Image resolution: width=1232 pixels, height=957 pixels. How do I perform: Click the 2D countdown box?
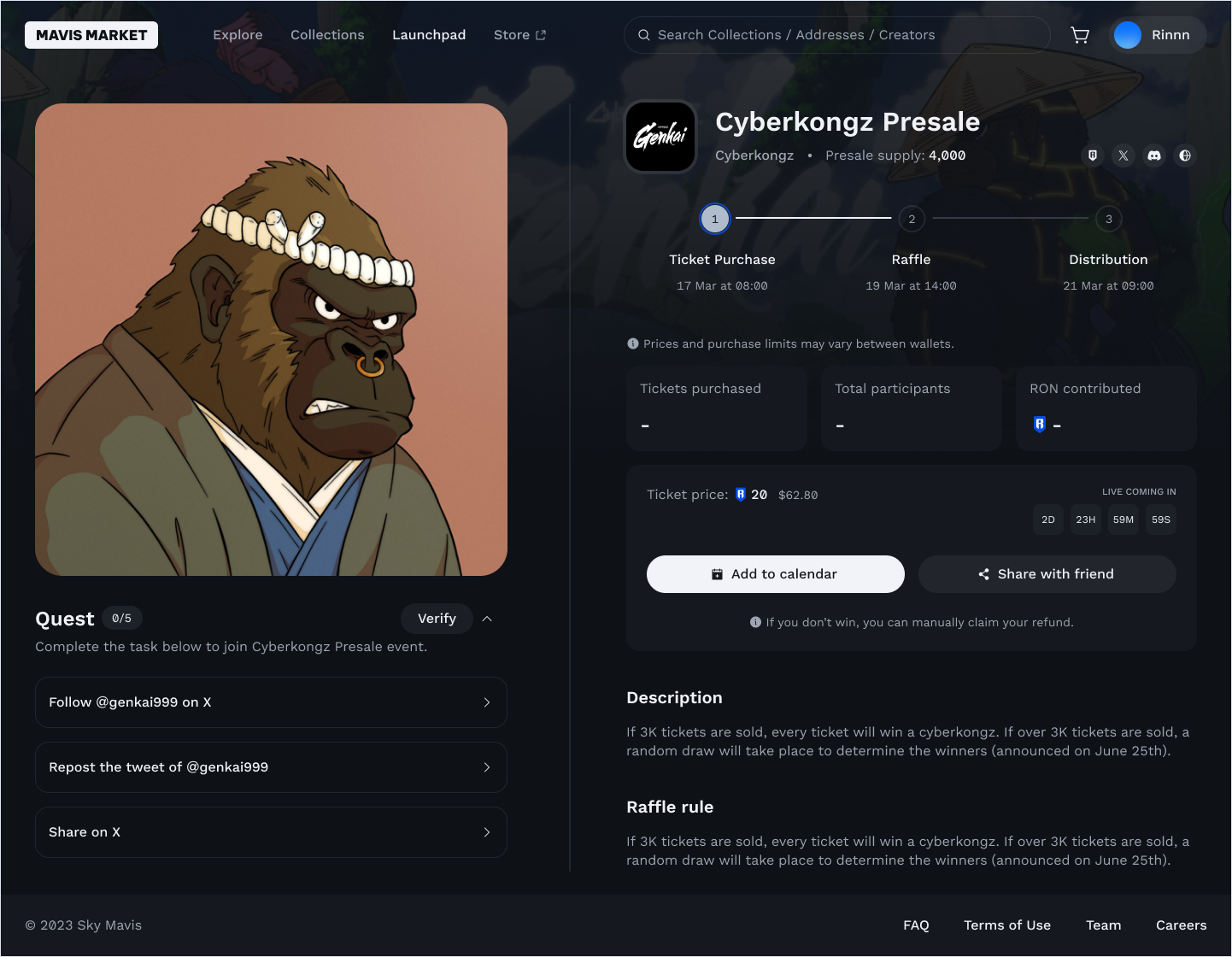tap(1048, 520)
